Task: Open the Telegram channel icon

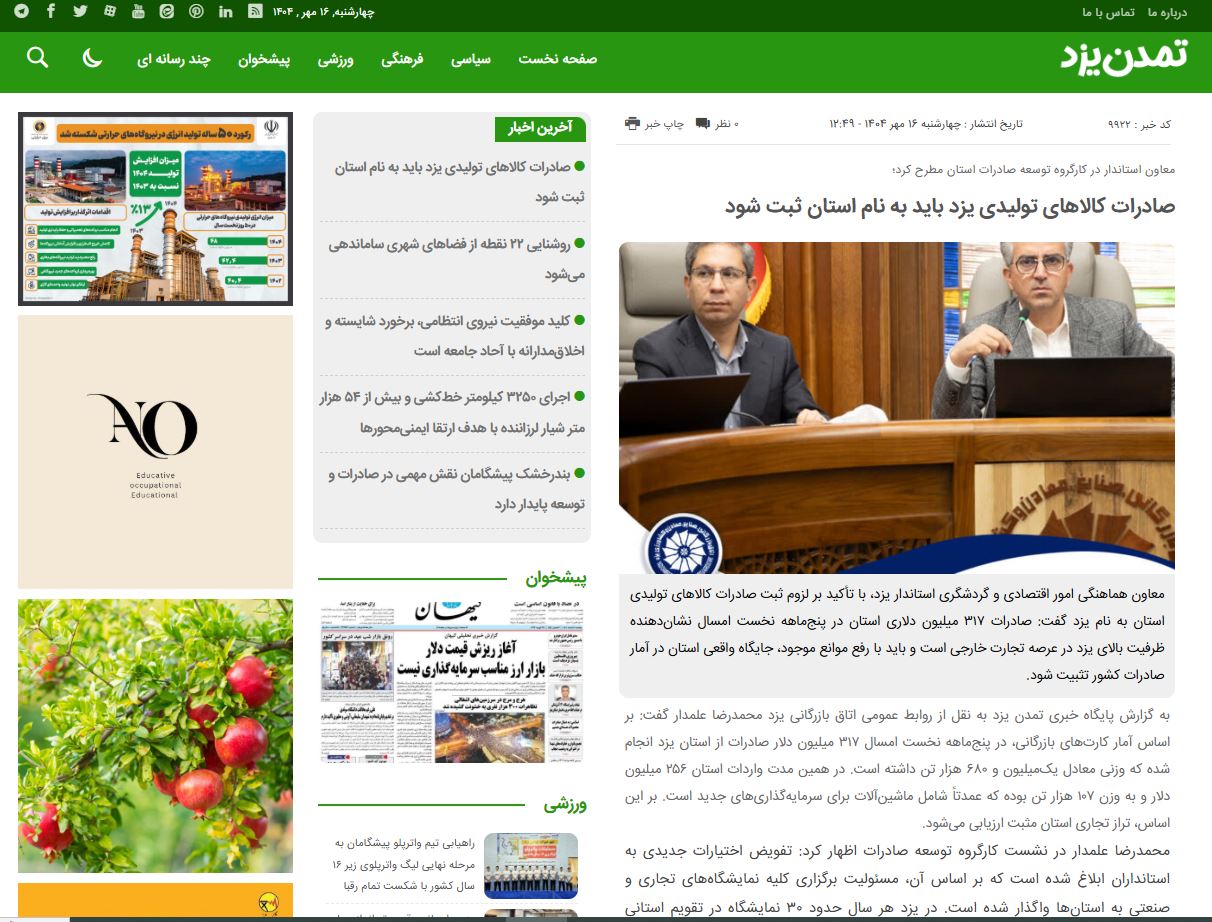Action: pos(22,12)
